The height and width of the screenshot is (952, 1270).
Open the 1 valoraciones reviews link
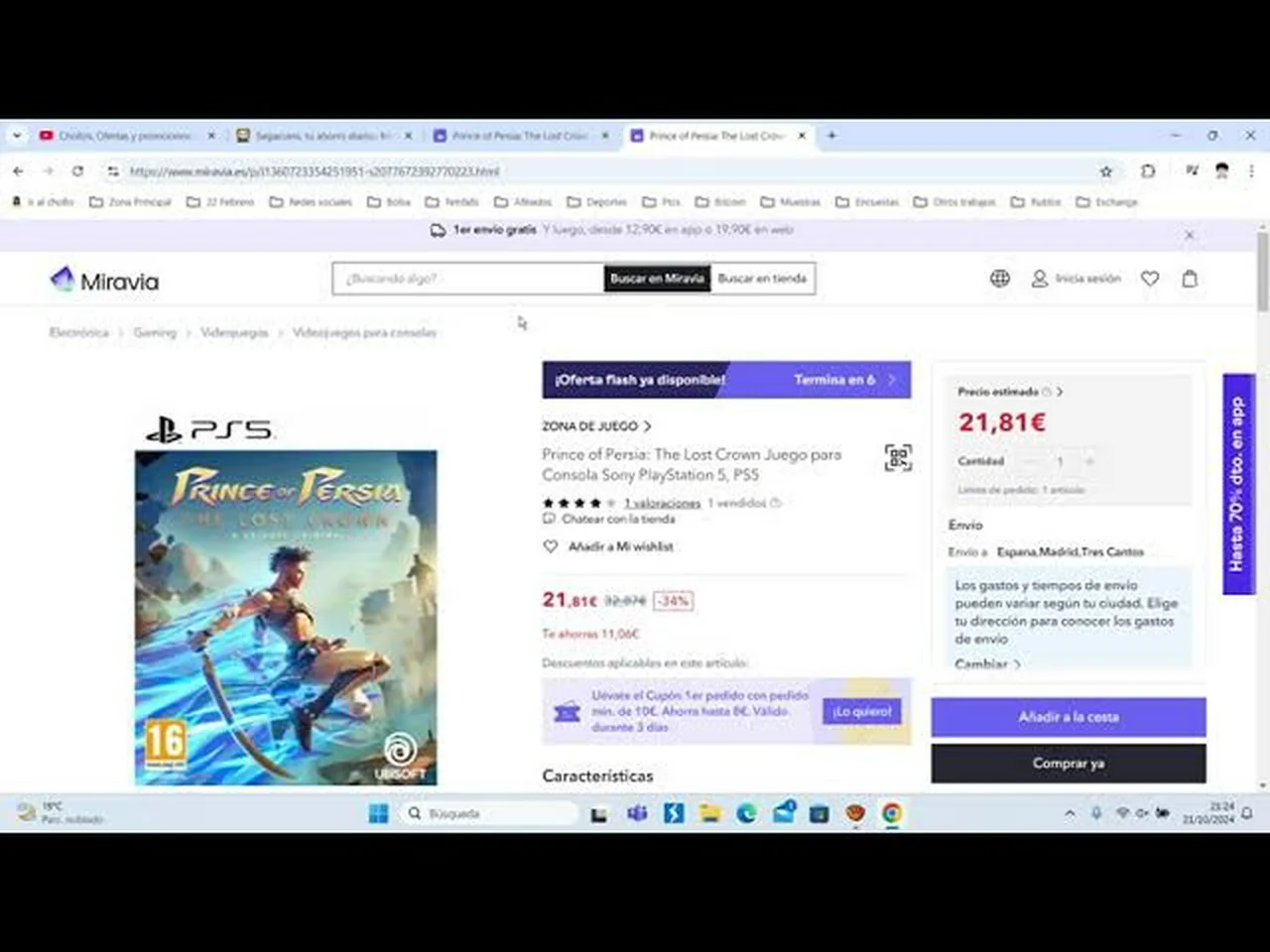pyautogui.click(x=663, y=503)
